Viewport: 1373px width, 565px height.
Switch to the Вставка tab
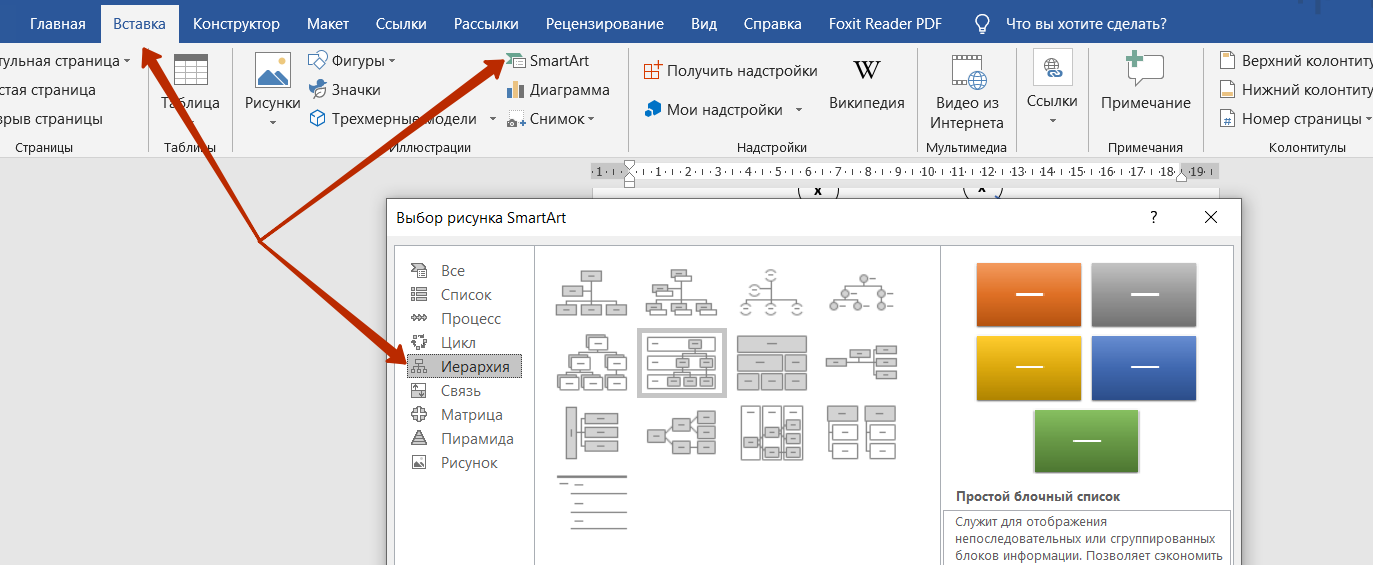tap(140, 24)
